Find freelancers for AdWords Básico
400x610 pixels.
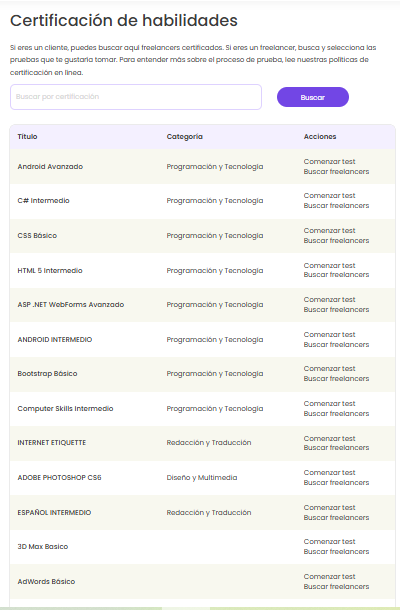click(x=336, y=587)
